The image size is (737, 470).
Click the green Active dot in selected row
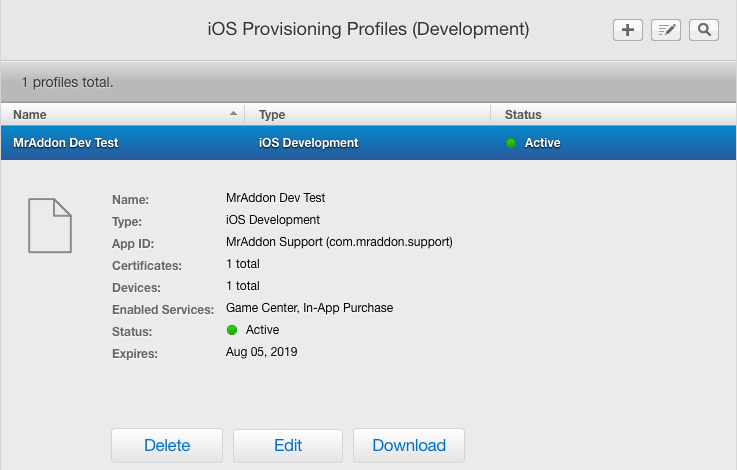[x=511, y=143]
